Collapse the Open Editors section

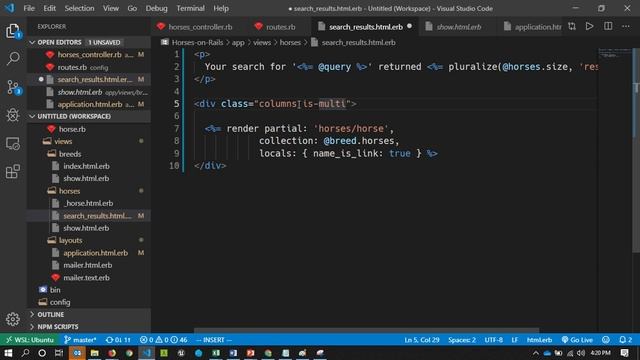[x=58, y=42]
